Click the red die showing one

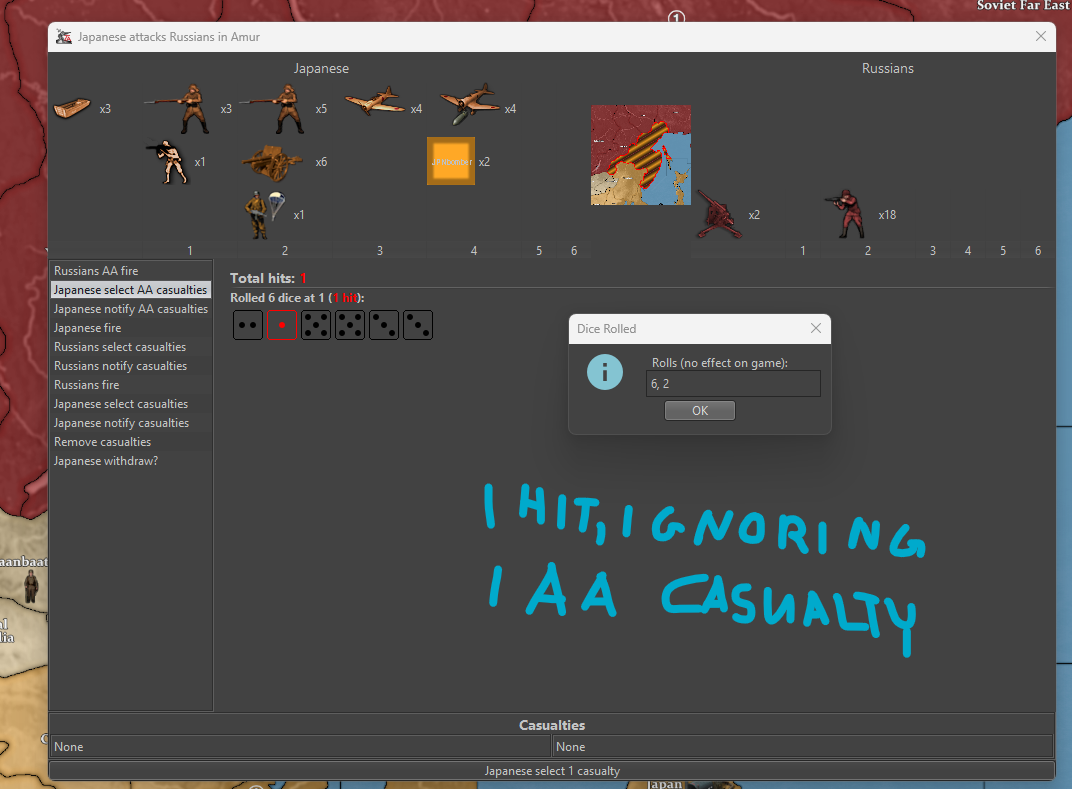(x=282, y=325)
